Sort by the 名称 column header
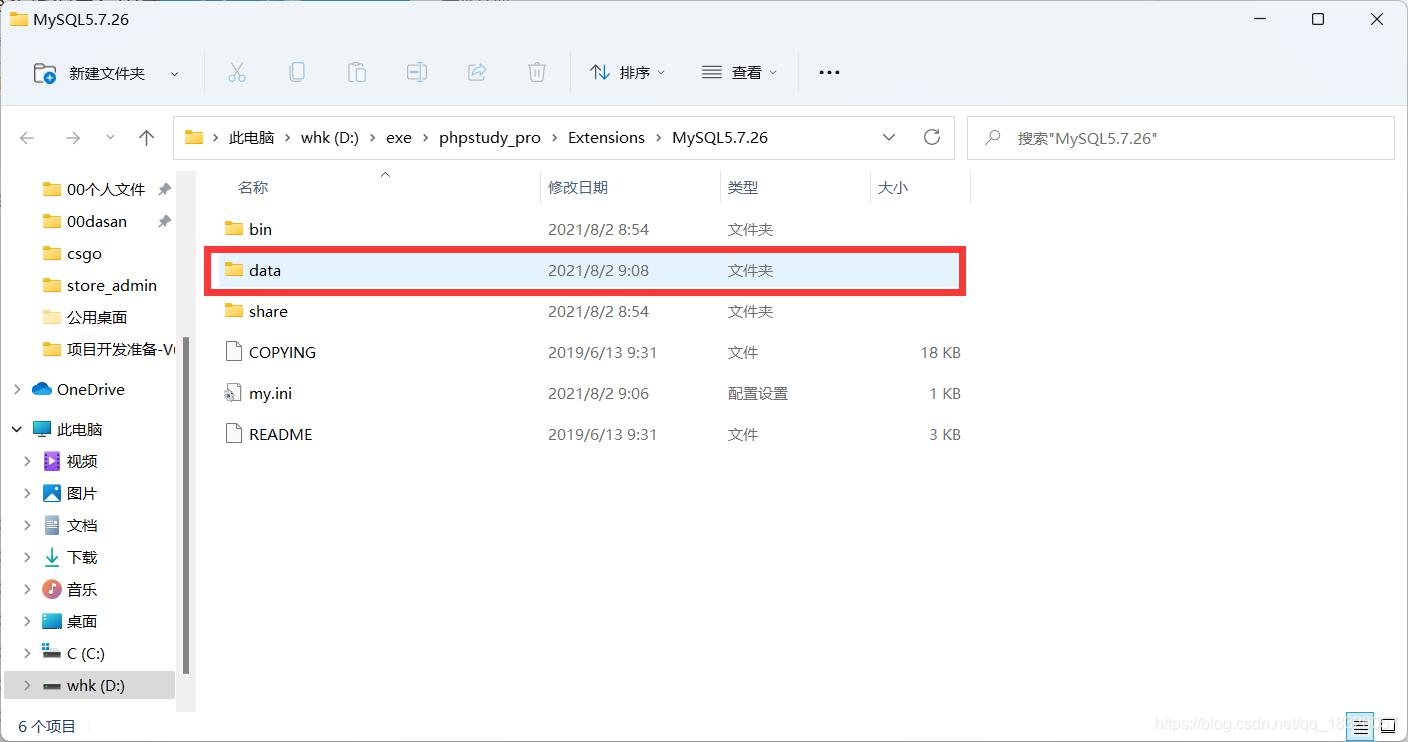 [x=253, y=187]
